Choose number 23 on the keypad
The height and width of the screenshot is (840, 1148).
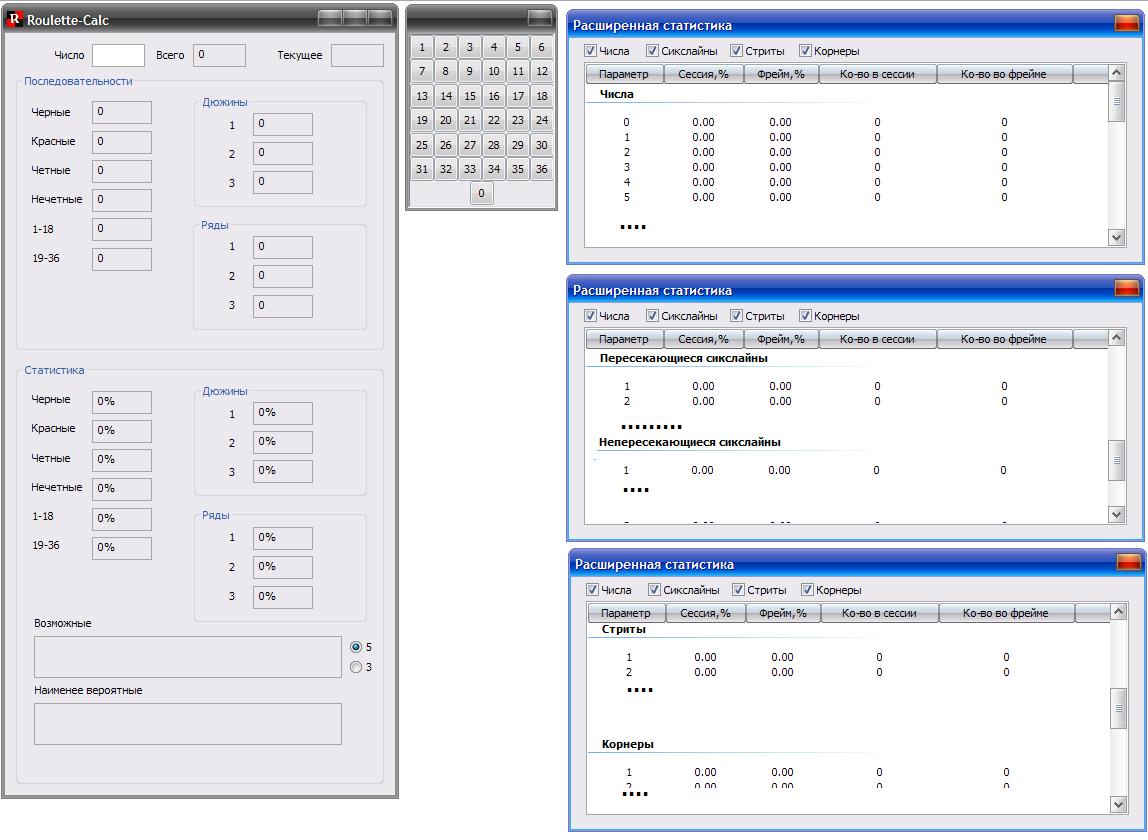[x=518, y=120]
